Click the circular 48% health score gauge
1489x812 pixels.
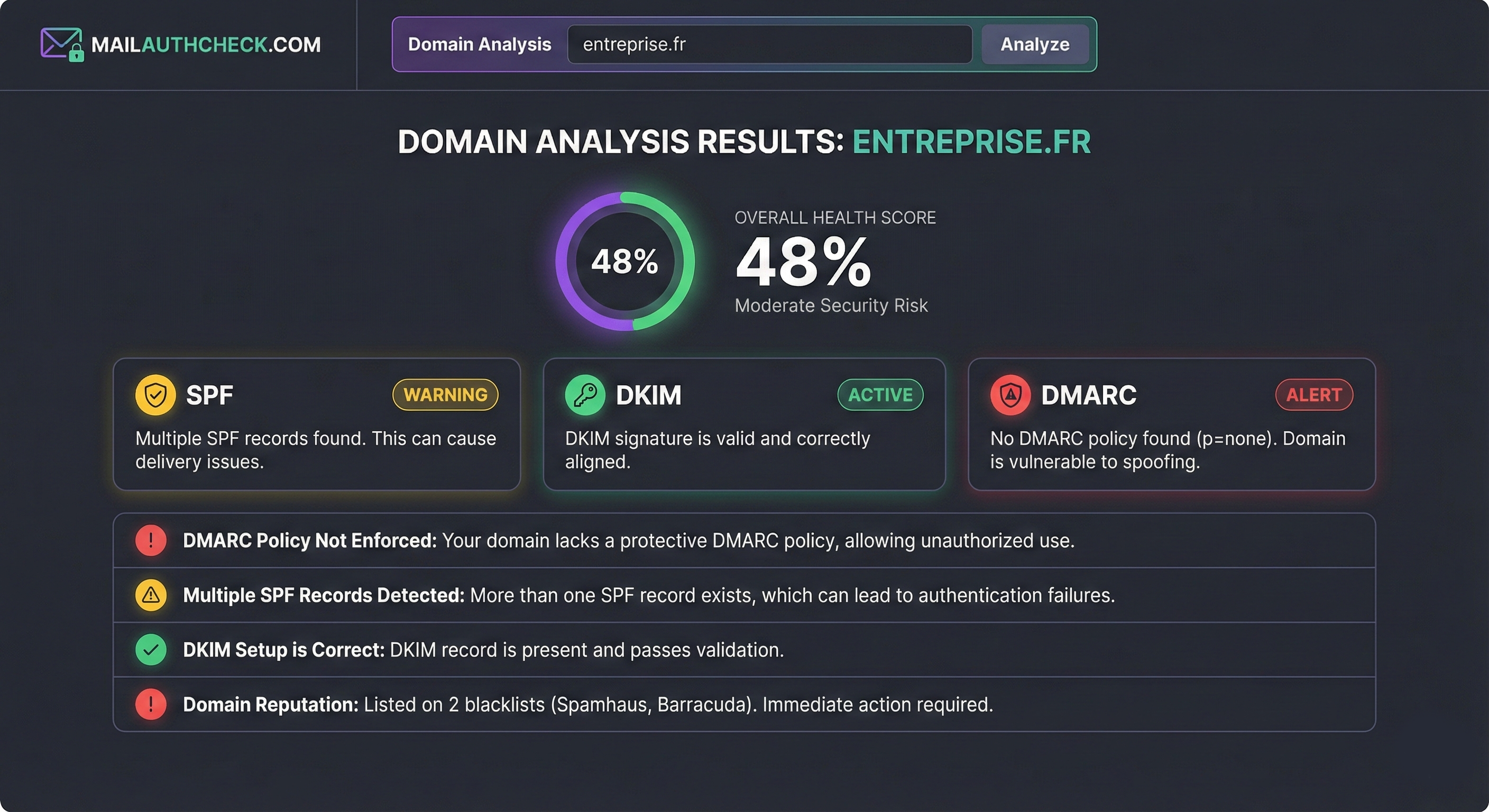[624, 261]
